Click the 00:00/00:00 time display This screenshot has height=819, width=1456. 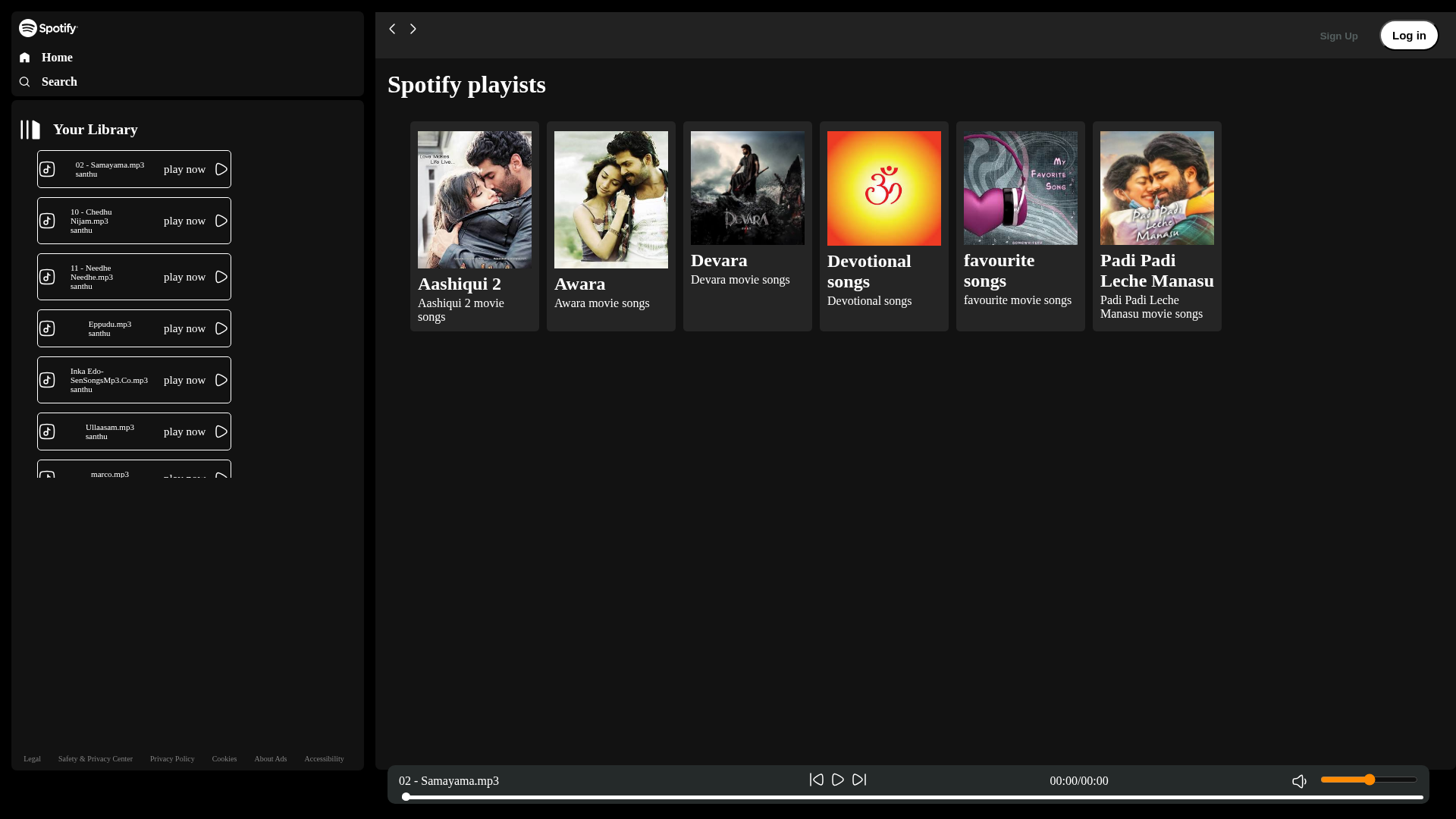[1079, 781]
